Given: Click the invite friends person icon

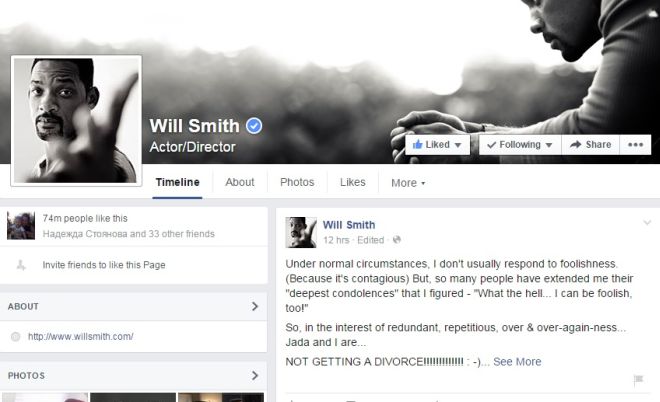Looking at the screenshot, I should tap(21, 265).
